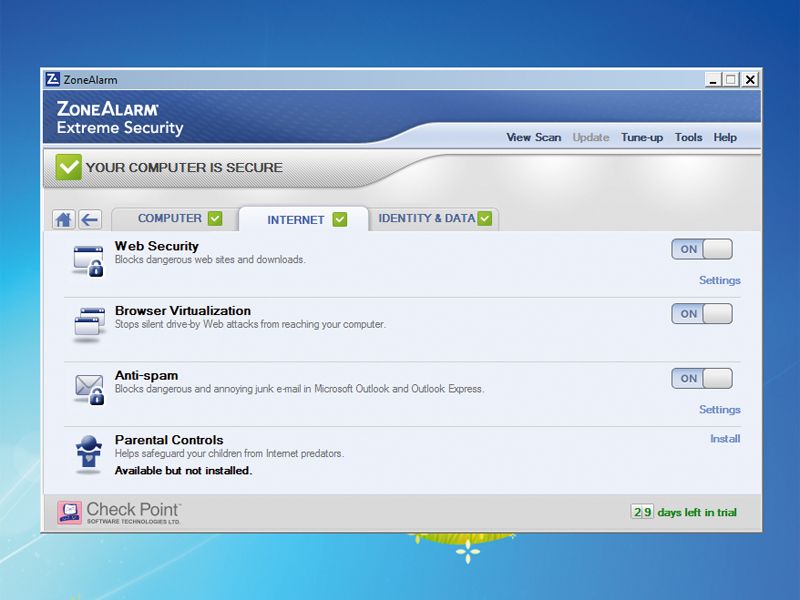Open Web Security Settings link
The width and height of the screenshot is (800, 600).
tap(719, 280)
